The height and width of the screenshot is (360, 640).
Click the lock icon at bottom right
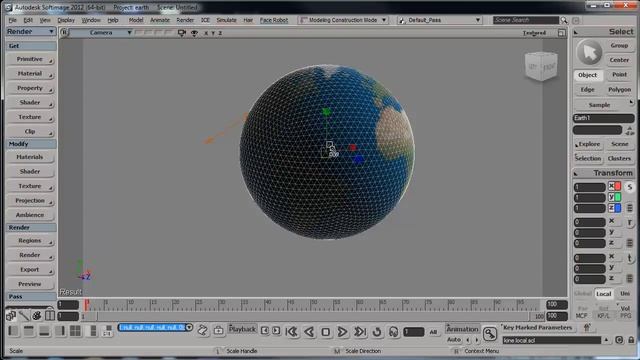[x=631, y=340]
